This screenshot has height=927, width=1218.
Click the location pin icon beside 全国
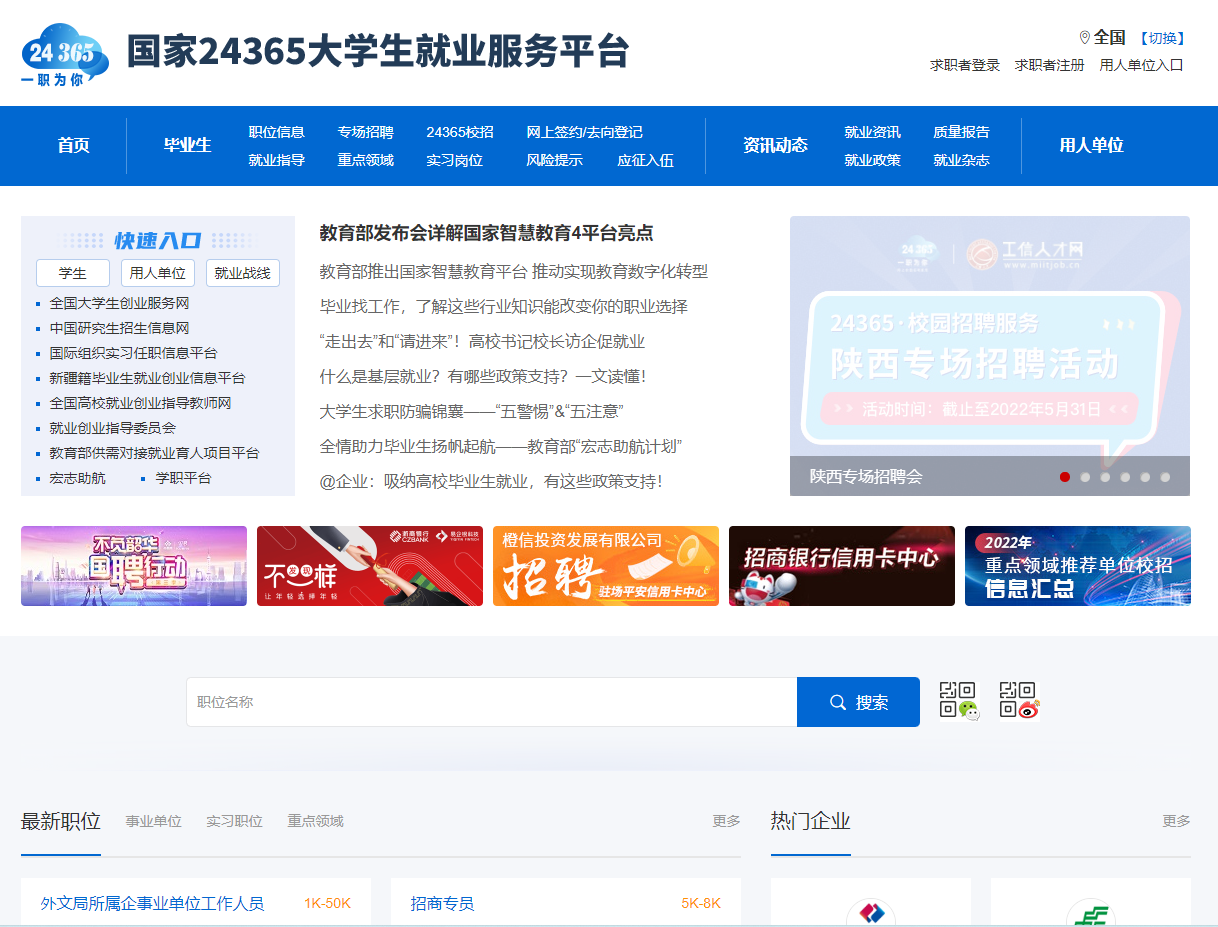coord(1084,38)
